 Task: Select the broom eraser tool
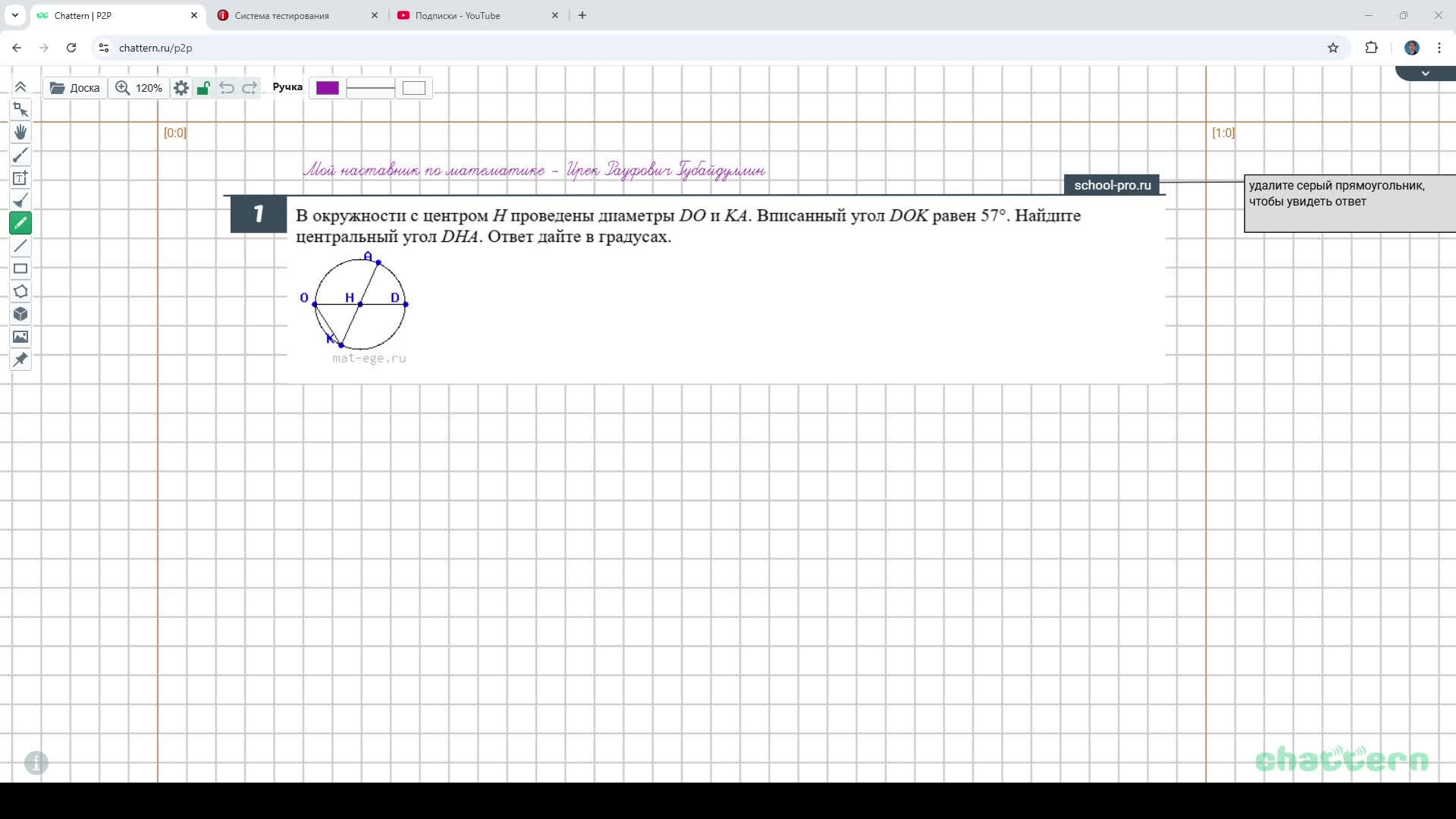20,200
